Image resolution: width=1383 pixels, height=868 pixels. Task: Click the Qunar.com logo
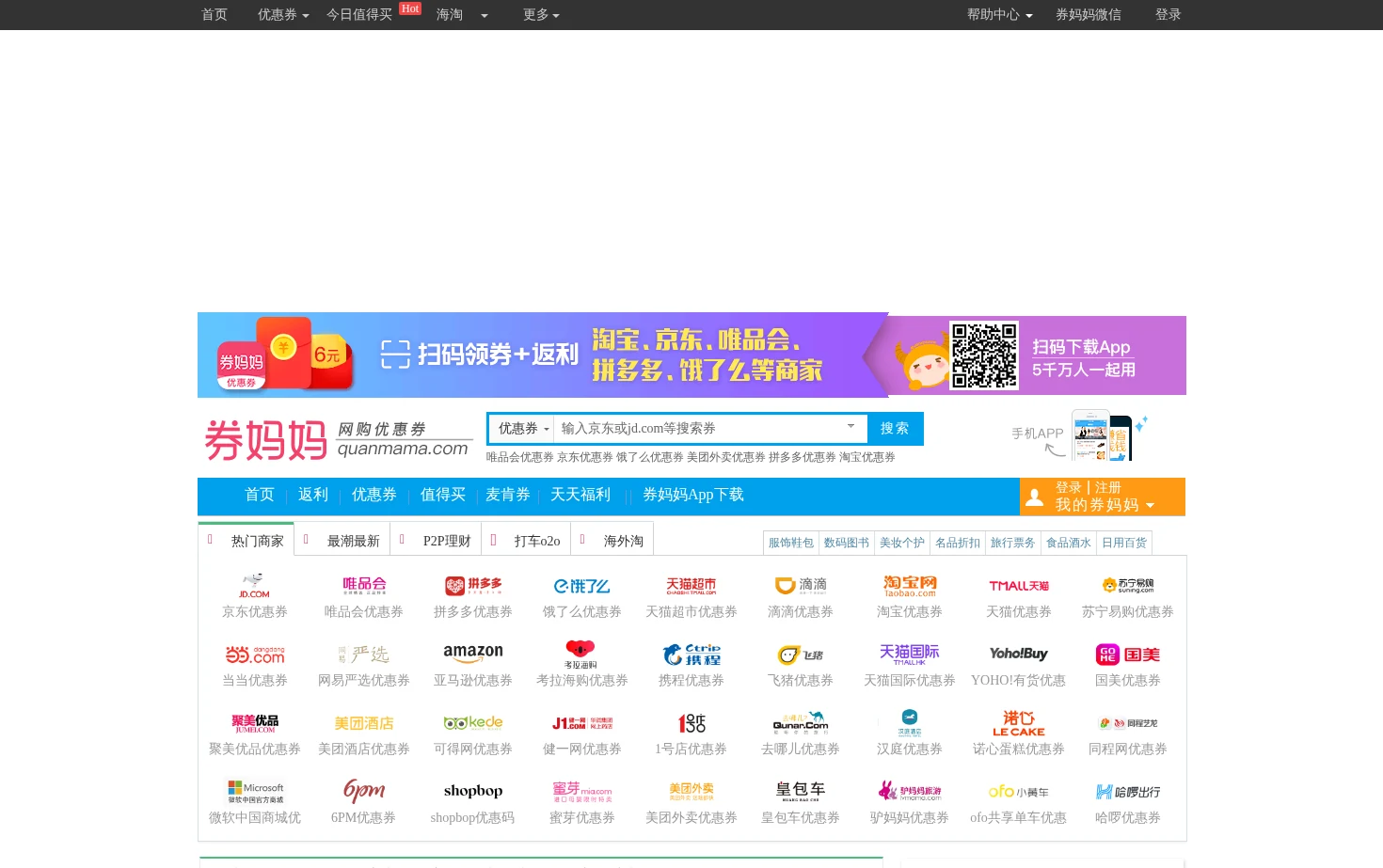point(800,722)
